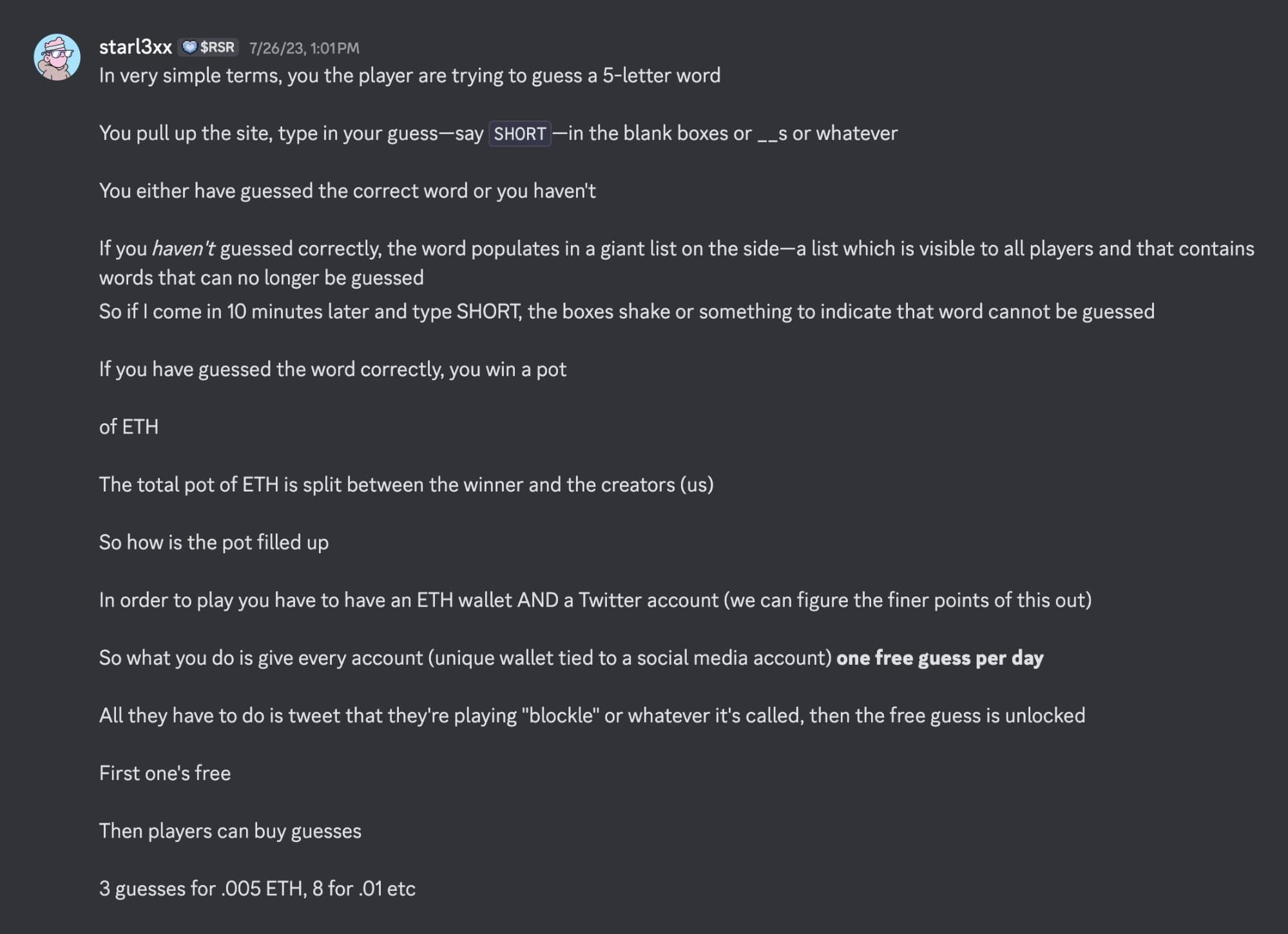The image size is (1288, 934).
Task: Click the $RSR tag label
Action: 217,47
